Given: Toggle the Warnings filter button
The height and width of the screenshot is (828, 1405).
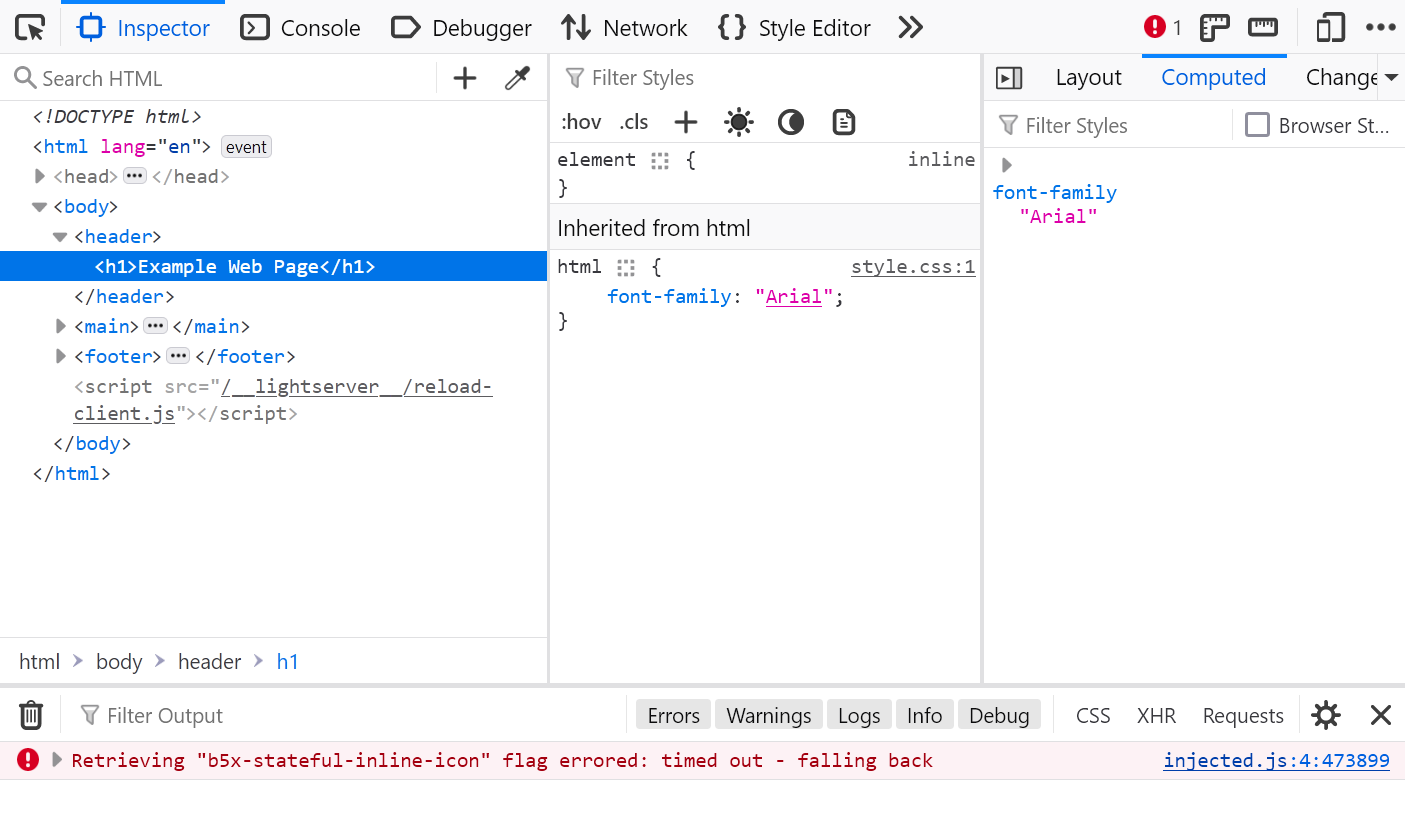Looking at the screenshot, I should pyautogui.click(x=768, y=715).
